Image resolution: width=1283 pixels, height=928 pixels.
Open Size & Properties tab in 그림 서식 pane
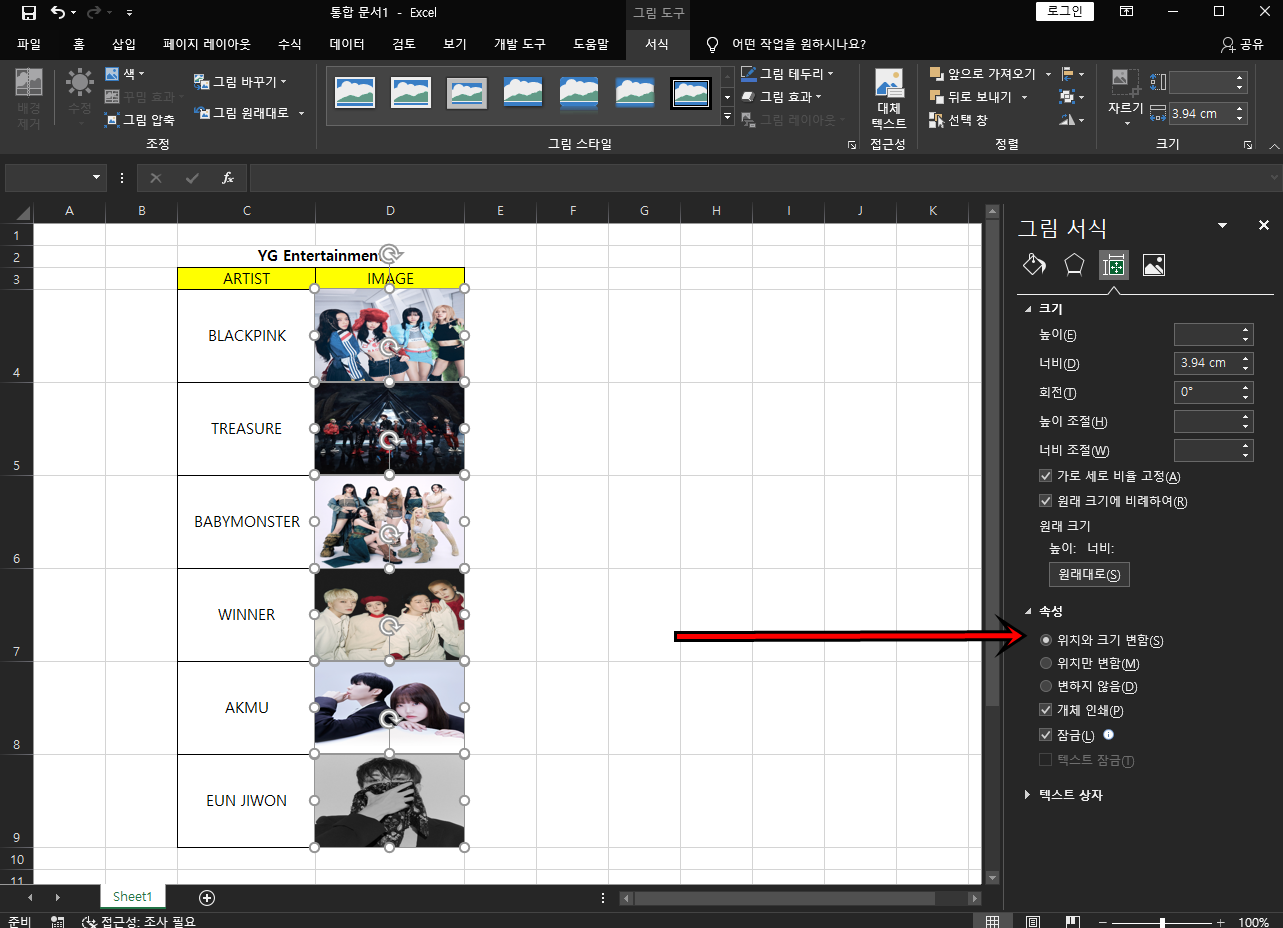(x=1114, y=265)
